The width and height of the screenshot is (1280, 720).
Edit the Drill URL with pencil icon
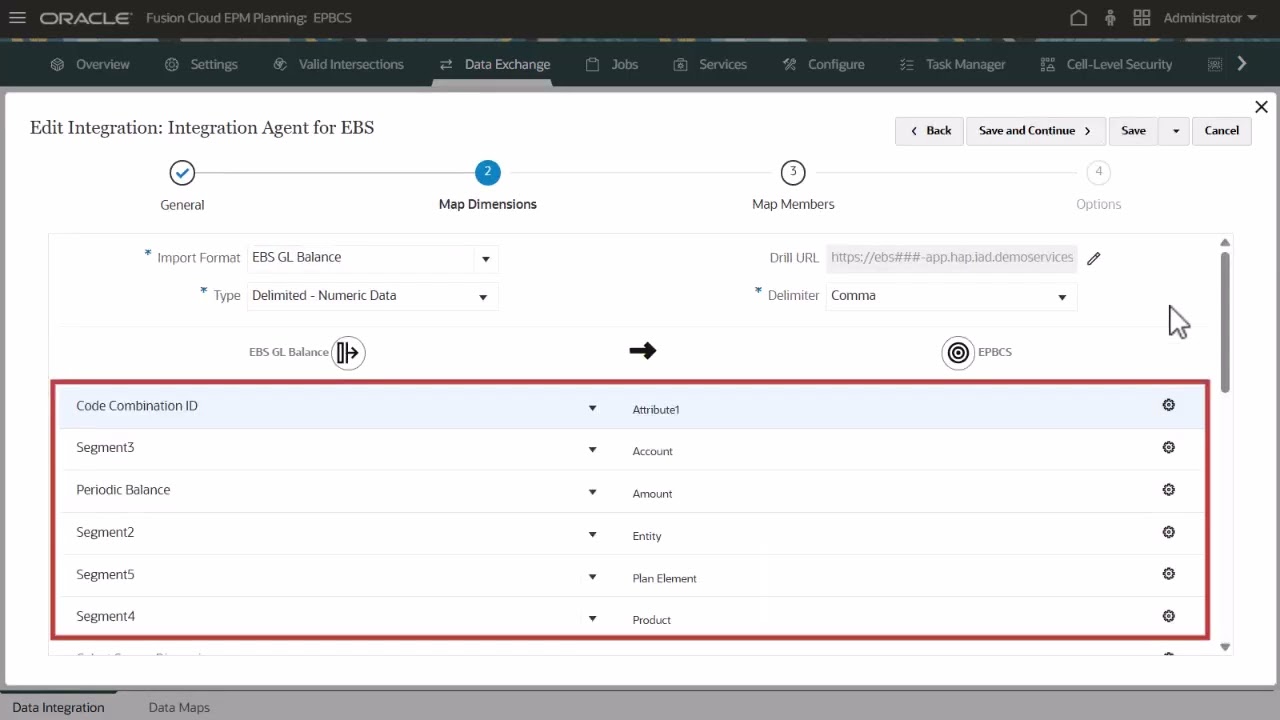click(x=1093, y=258)
